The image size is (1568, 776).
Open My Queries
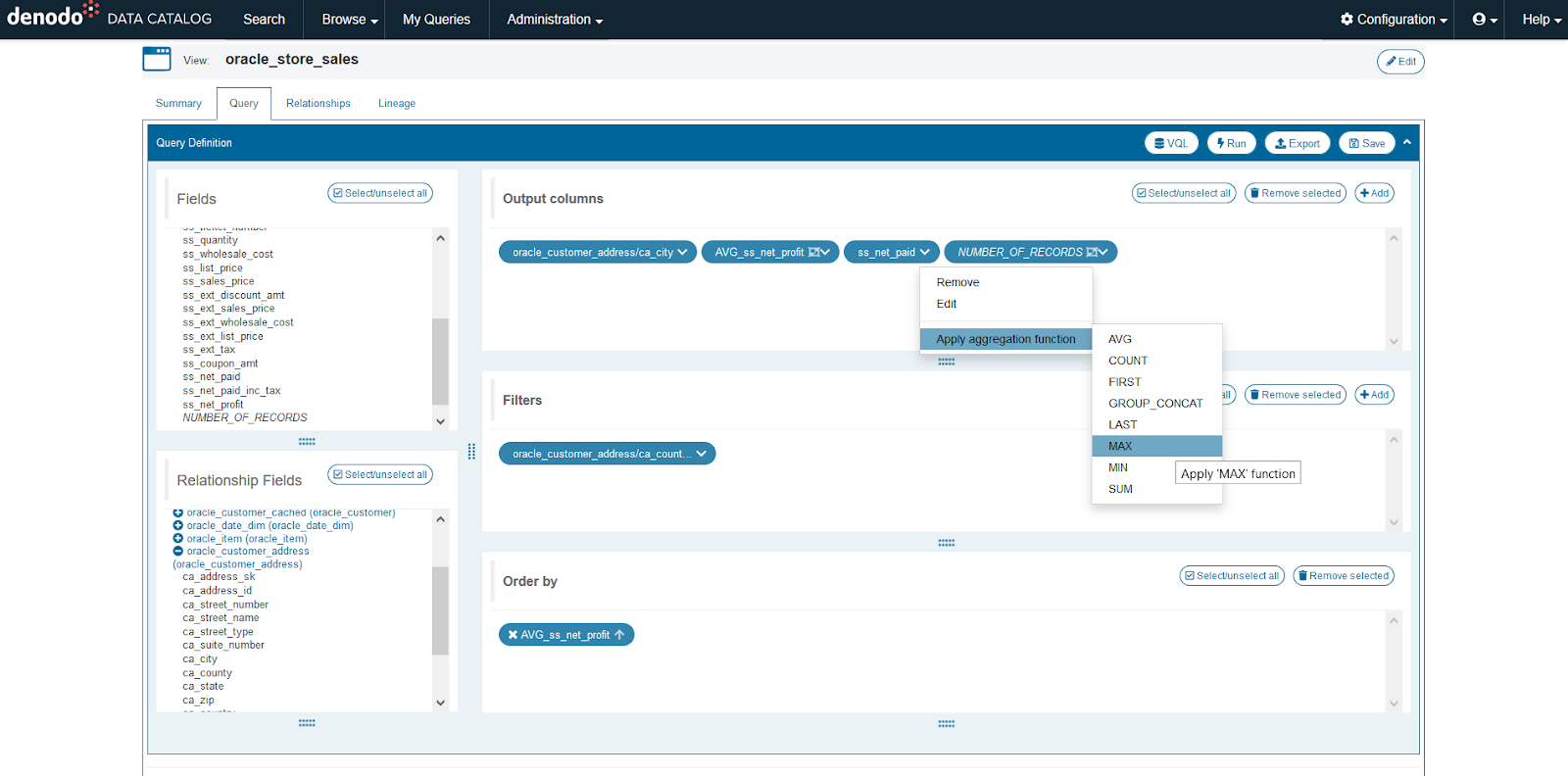pyautogui.click(x=436, y=20)
